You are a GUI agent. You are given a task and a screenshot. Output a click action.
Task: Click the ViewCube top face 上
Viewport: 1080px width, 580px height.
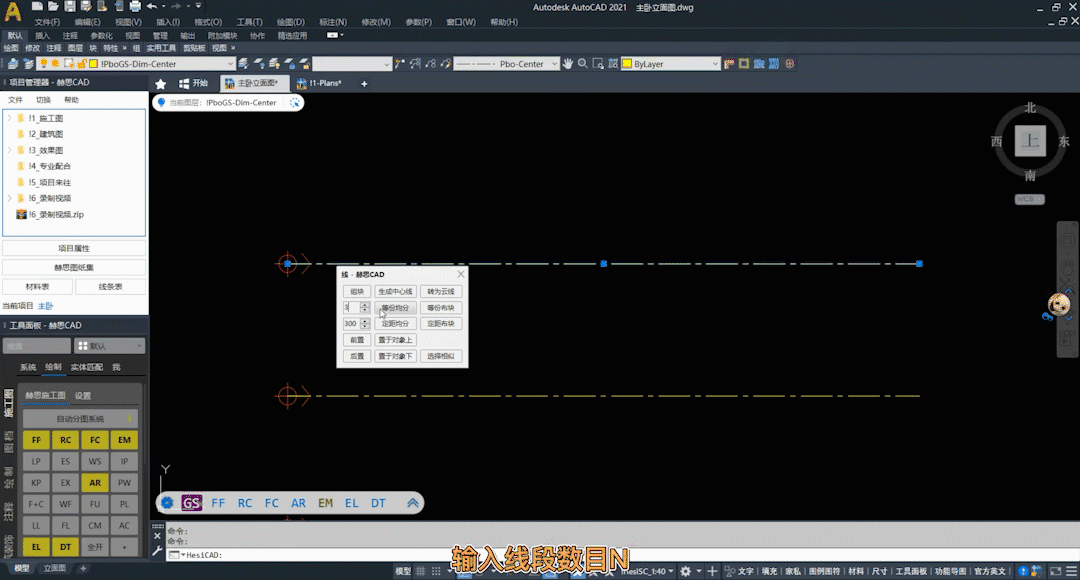pos(1030,141)
